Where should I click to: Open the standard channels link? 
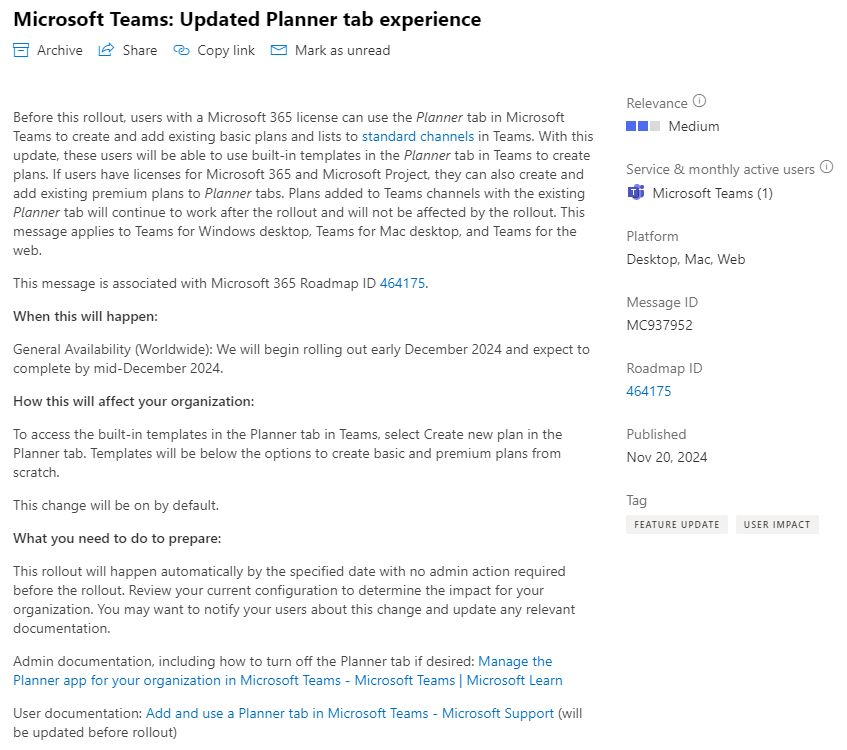(x=417, y=136)
